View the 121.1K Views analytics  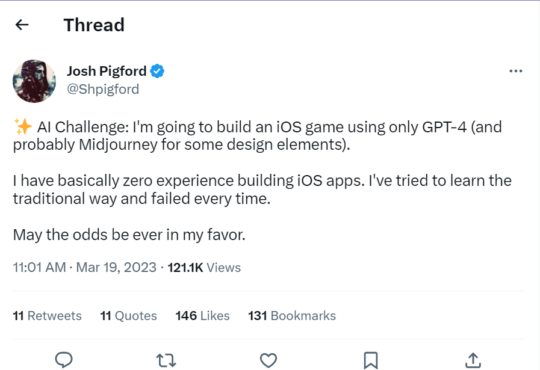pos(204,267)
